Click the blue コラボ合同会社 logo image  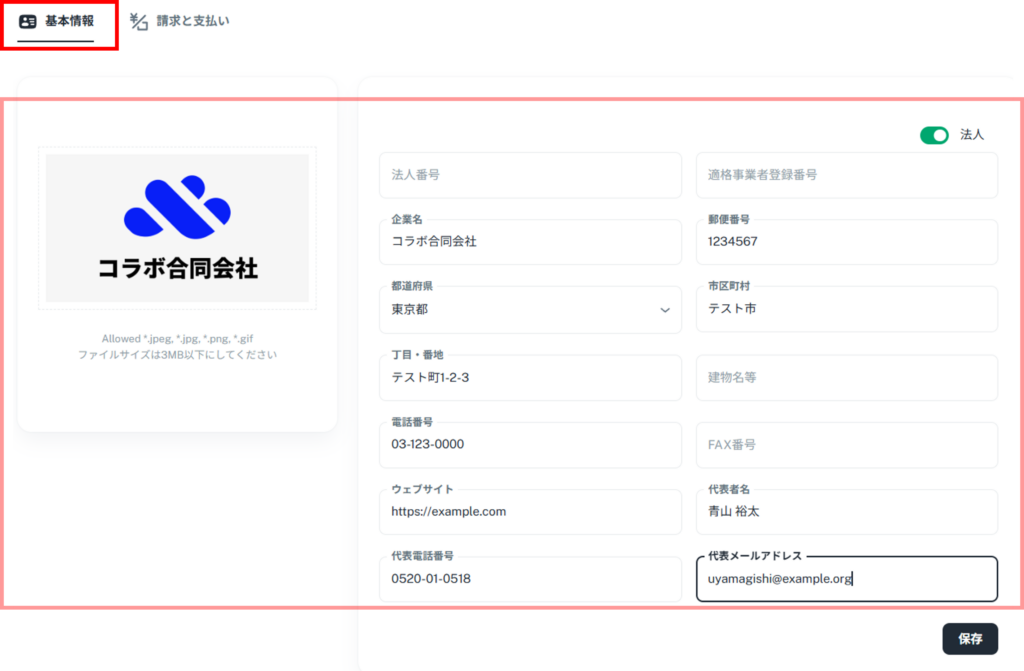177,228
